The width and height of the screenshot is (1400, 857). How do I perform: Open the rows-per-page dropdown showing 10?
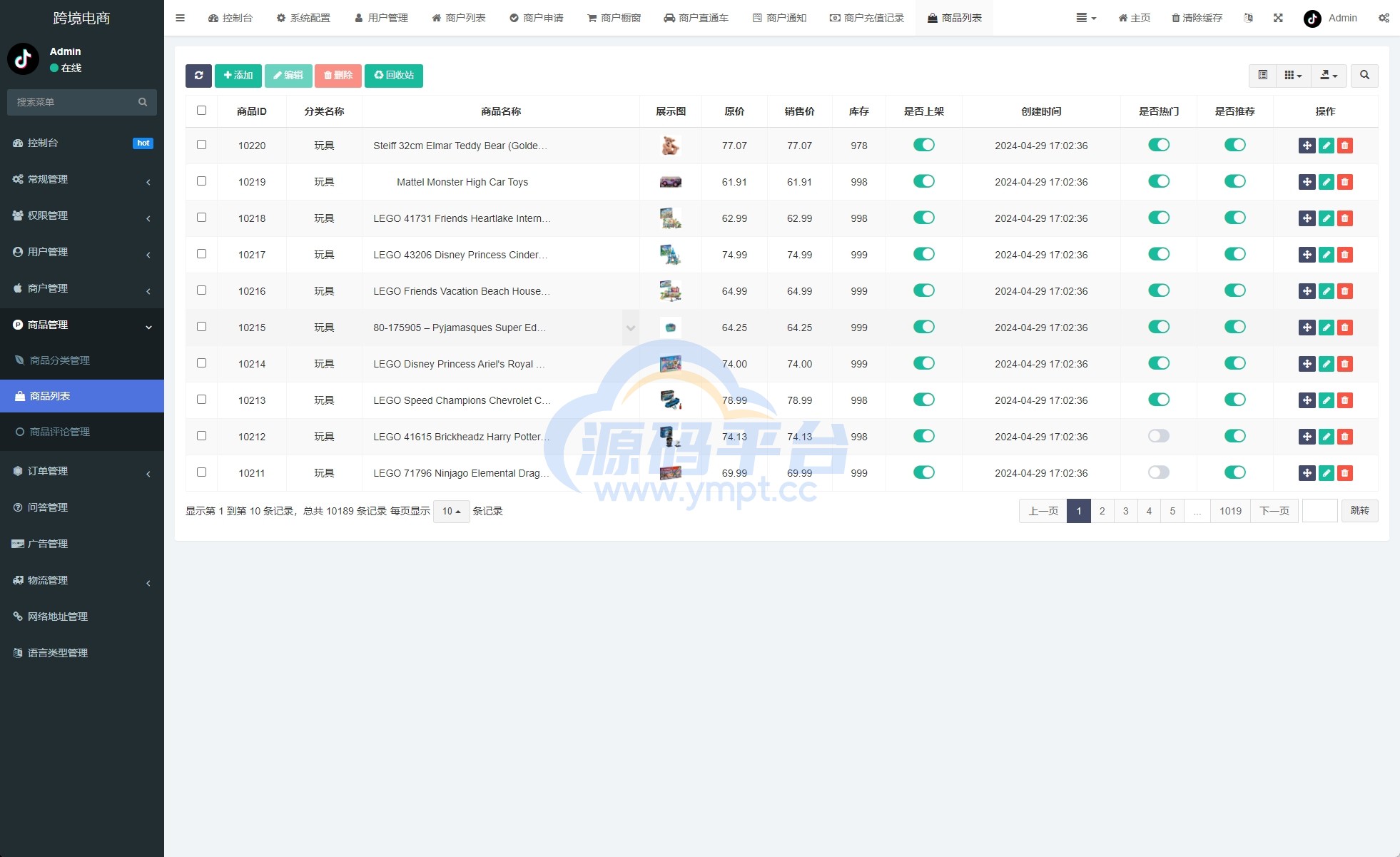[x=451, y=511]
